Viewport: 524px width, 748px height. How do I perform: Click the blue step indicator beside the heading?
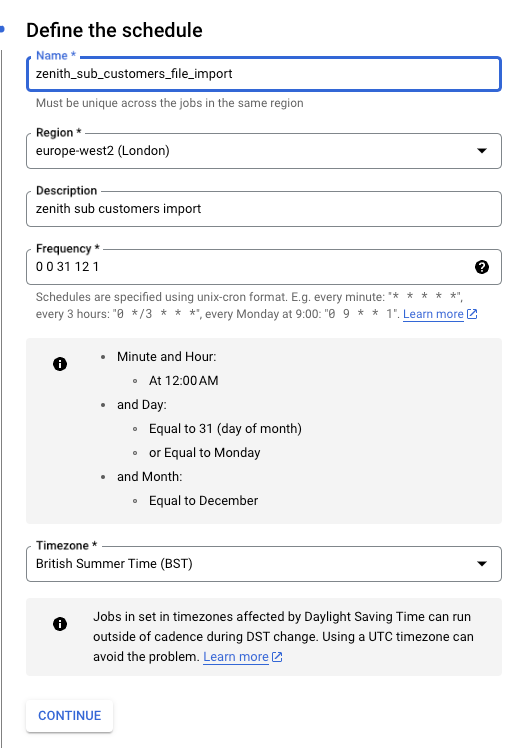(2, 30)
